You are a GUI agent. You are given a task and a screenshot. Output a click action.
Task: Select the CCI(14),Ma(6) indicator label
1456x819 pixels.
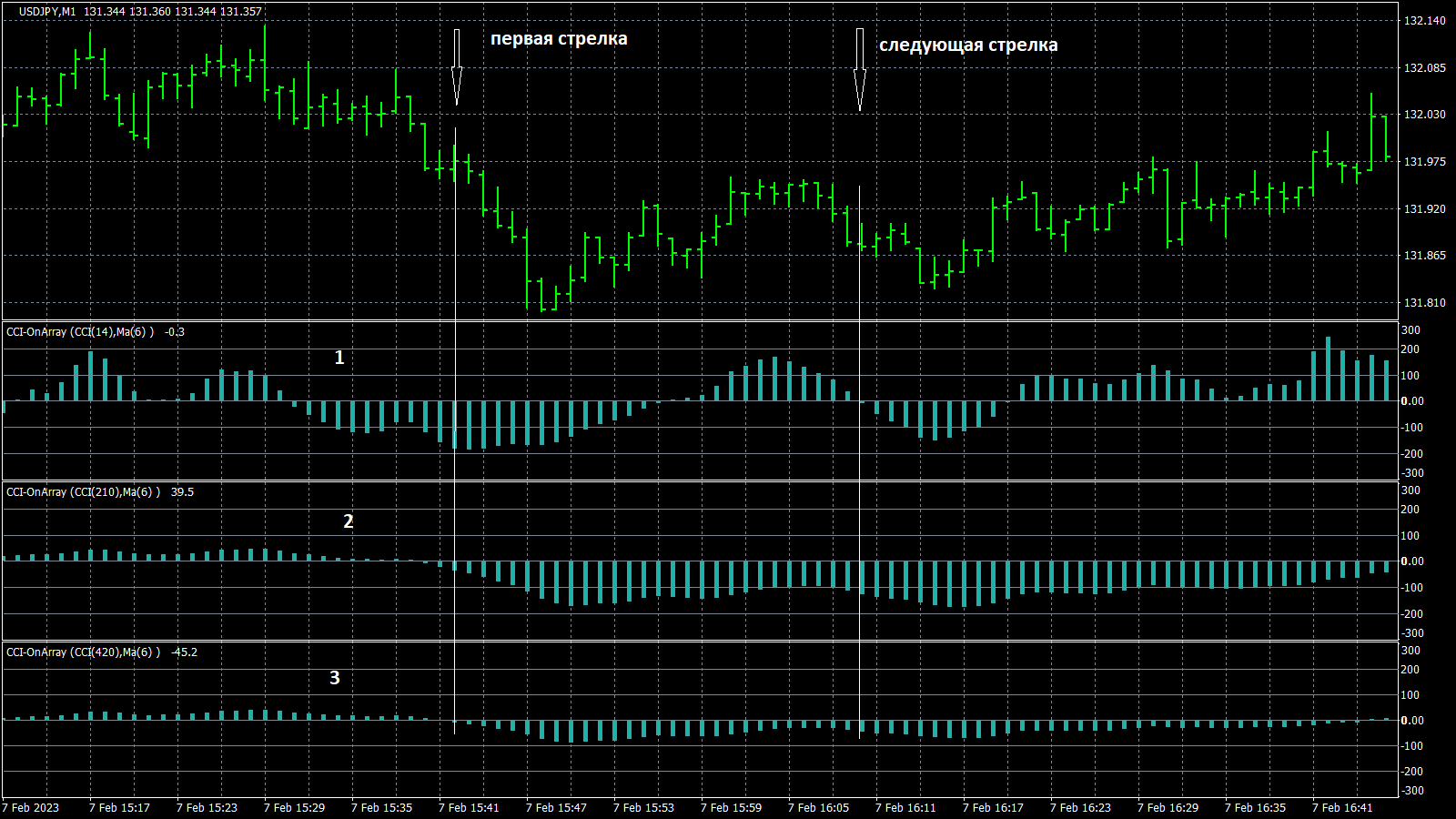[80, 332]
